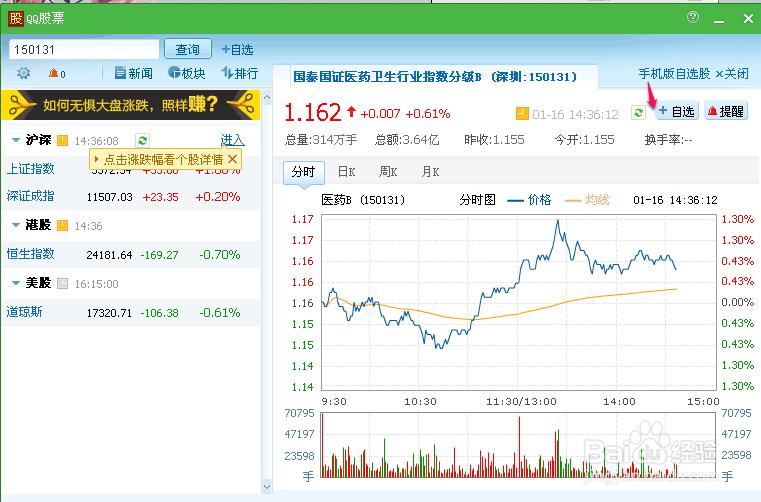Switch to the 月K chart tab

pos(430,172)
